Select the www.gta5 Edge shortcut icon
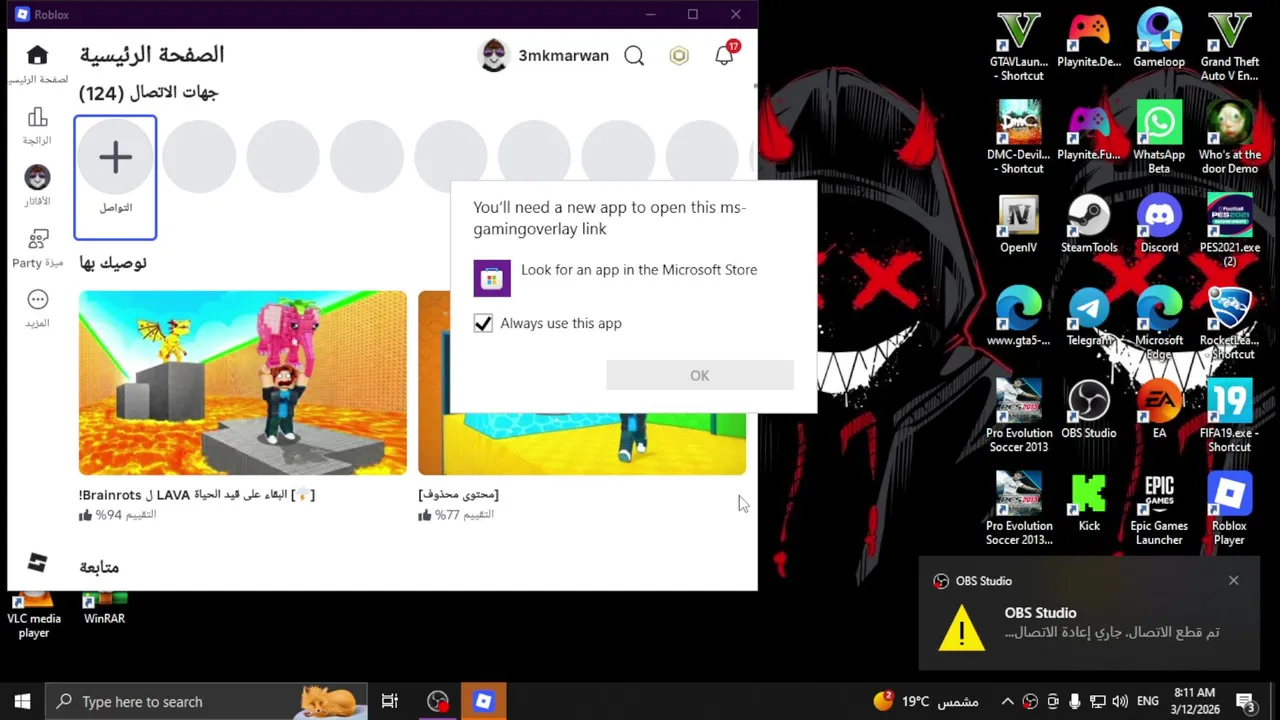 coord(1018,318)
